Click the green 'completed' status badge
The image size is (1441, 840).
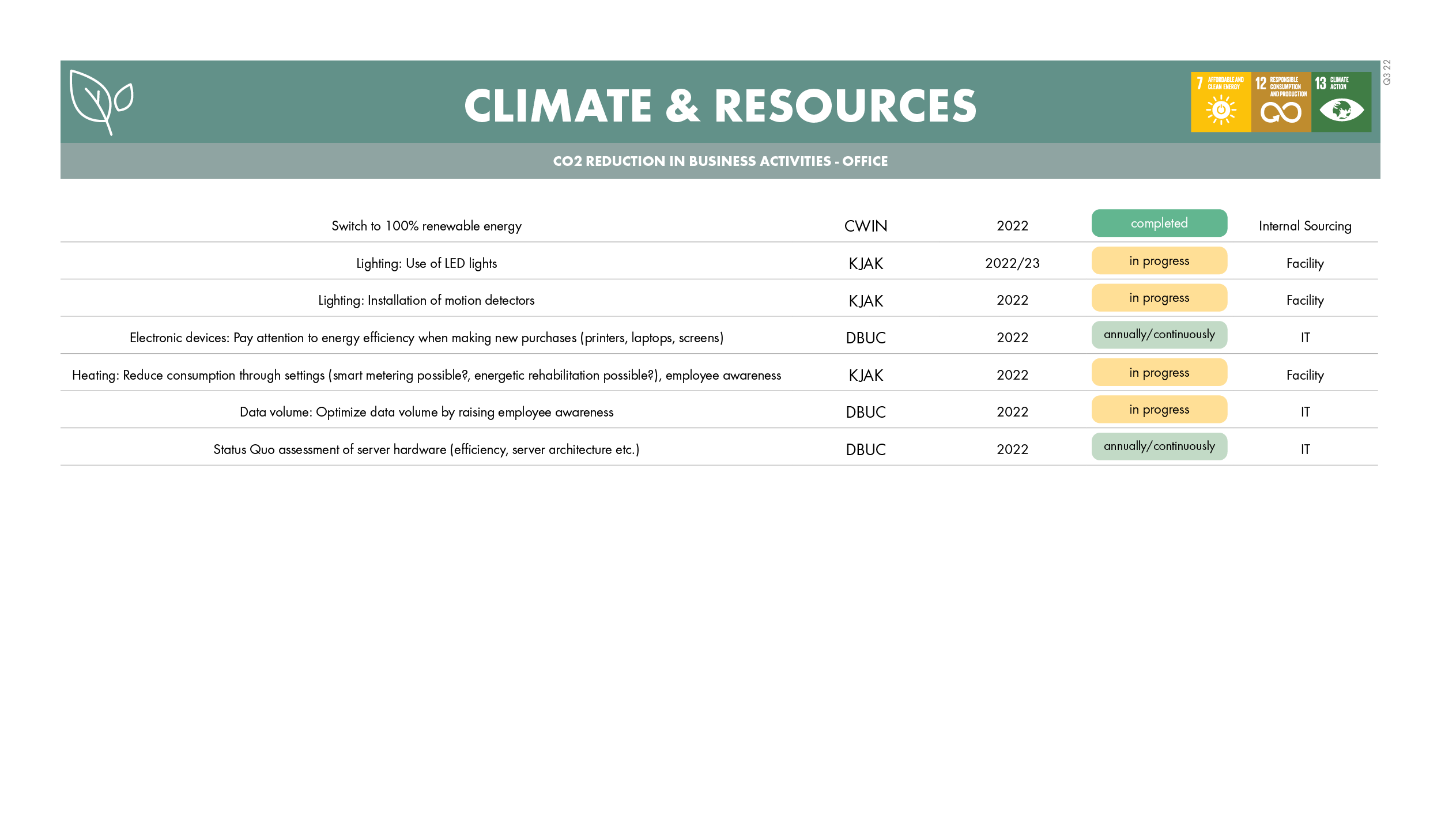[x=1159, y=224]
